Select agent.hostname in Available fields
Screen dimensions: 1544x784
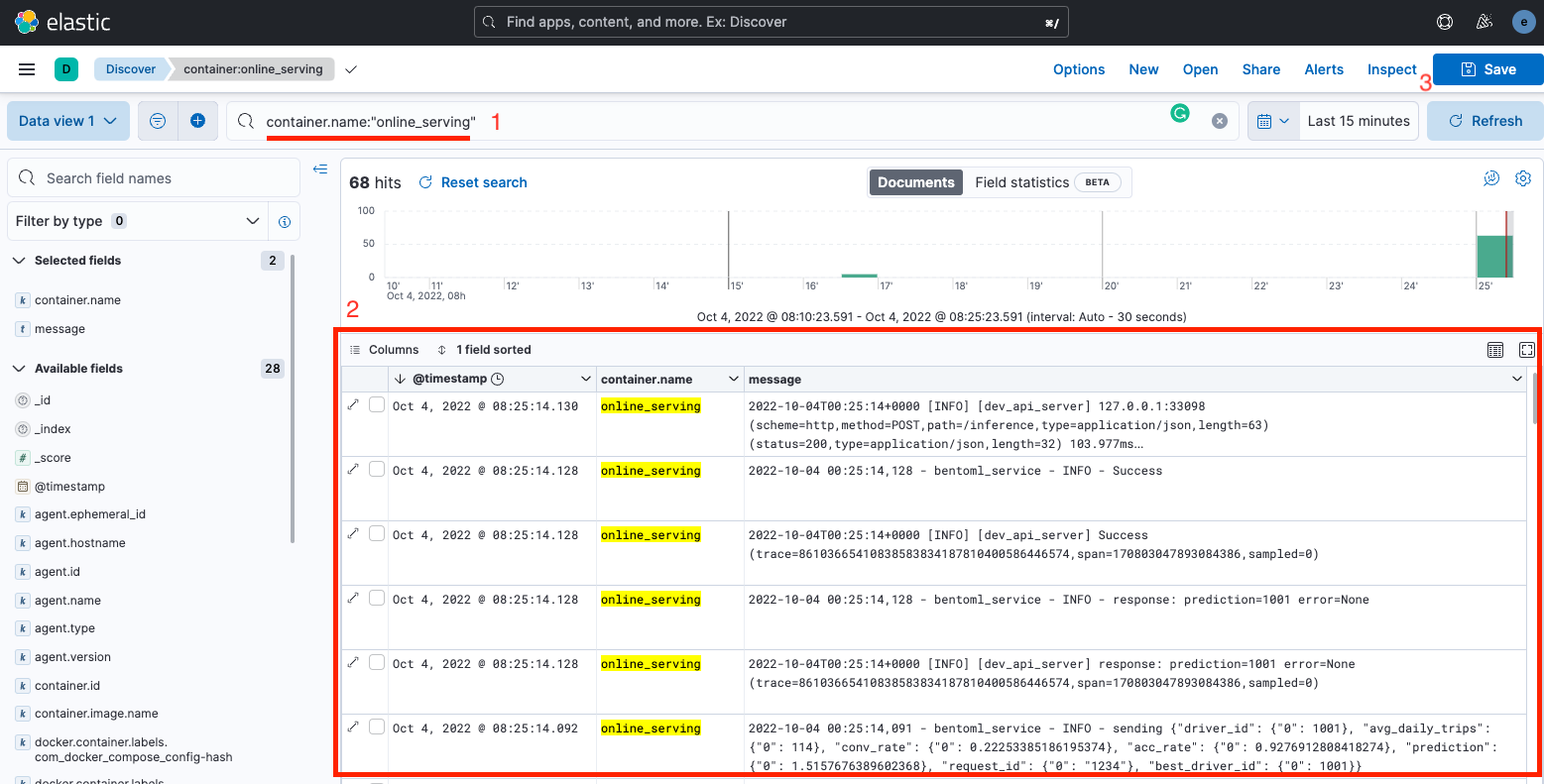79,543
